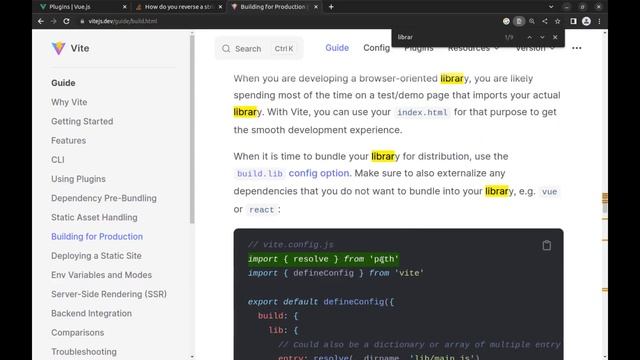Image resolution: width=640 pixels, height=360 pixels.
Task: Reload the page with refresh icon
Action: click(66, 21)
